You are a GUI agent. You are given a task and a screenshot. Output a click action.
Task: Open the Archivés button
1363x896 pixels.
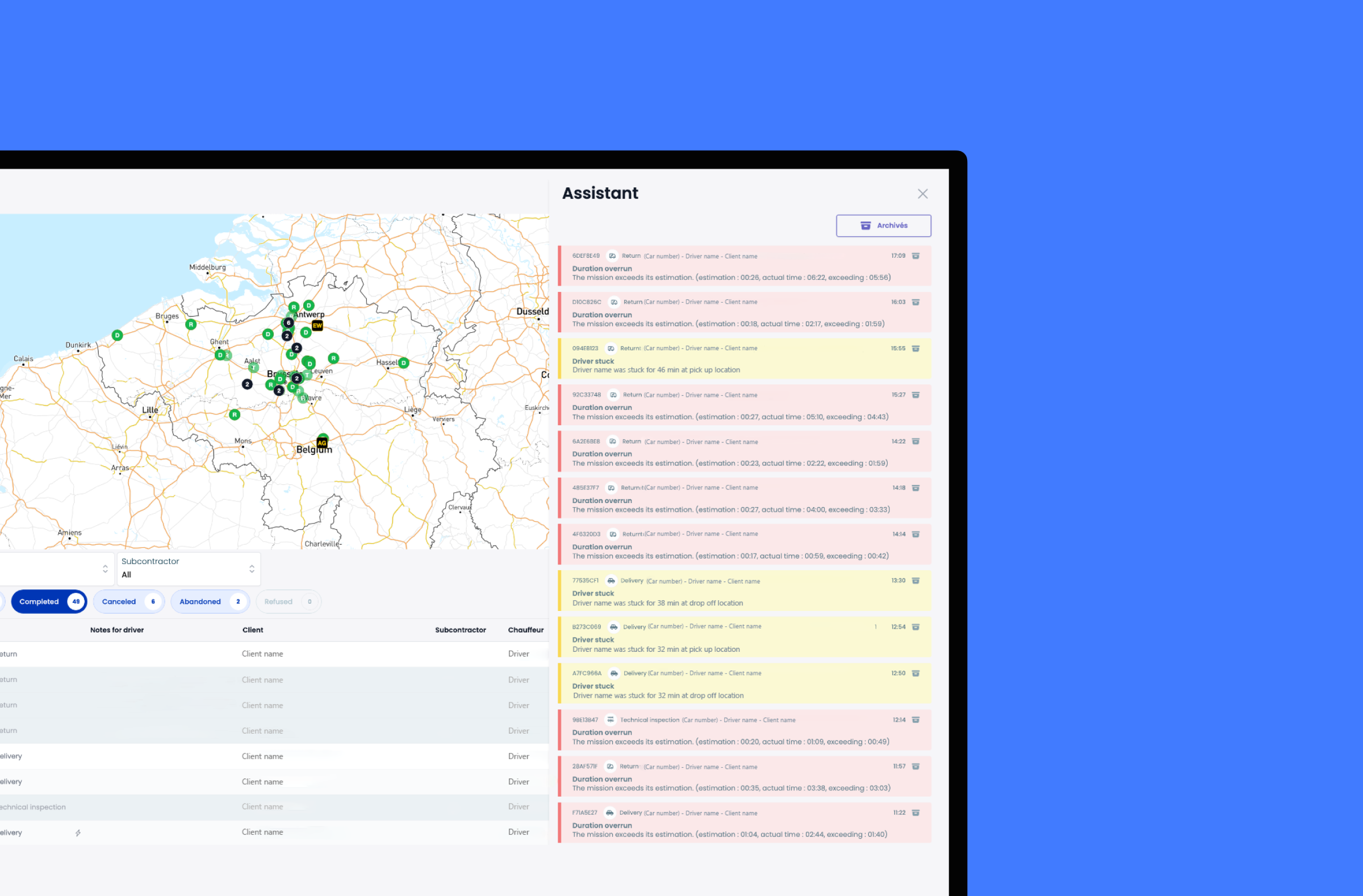click(883, 225)
